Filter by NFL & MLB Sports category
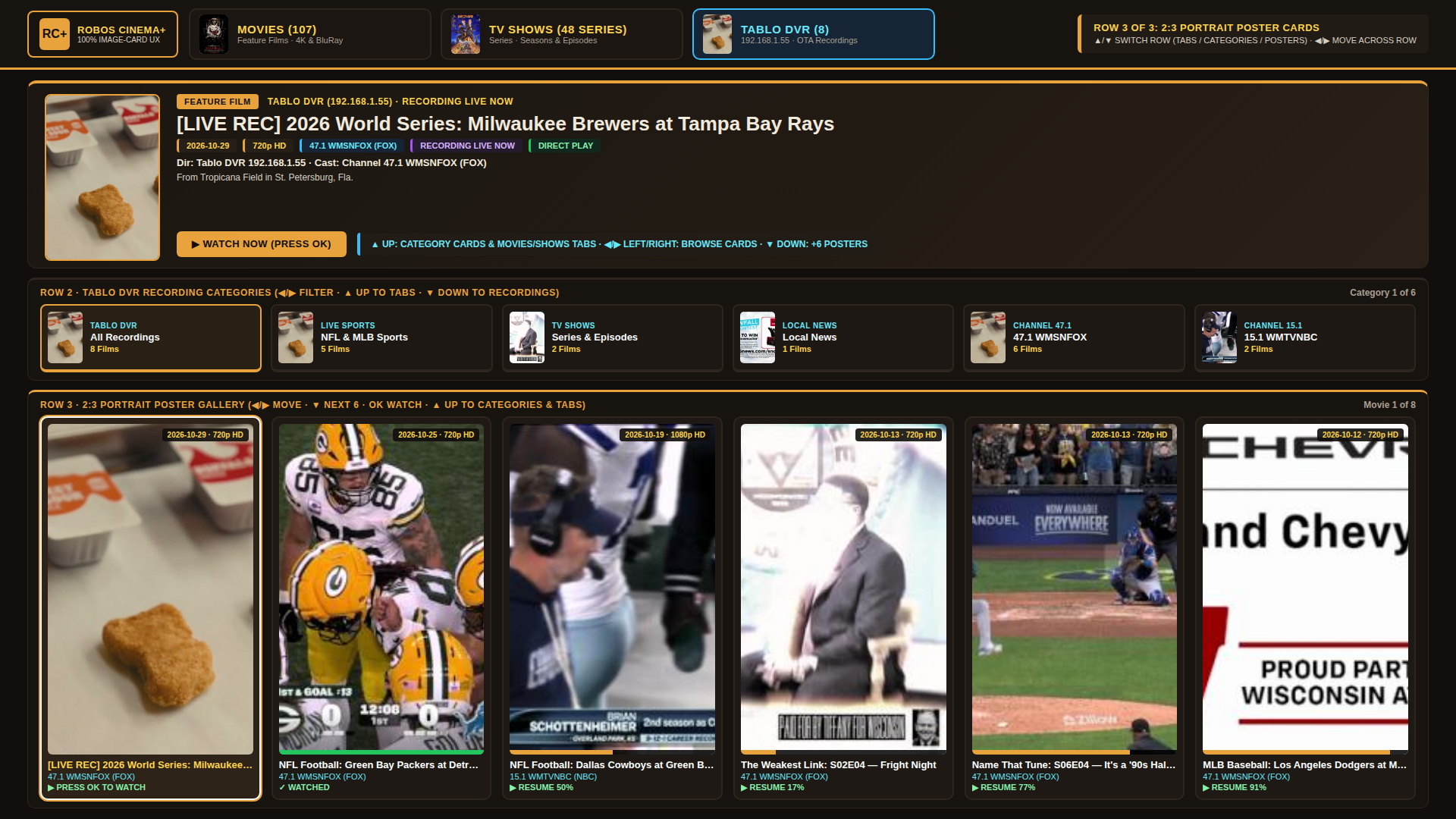1456x819 pixels. pyautogui.click(x=381, y=338)
